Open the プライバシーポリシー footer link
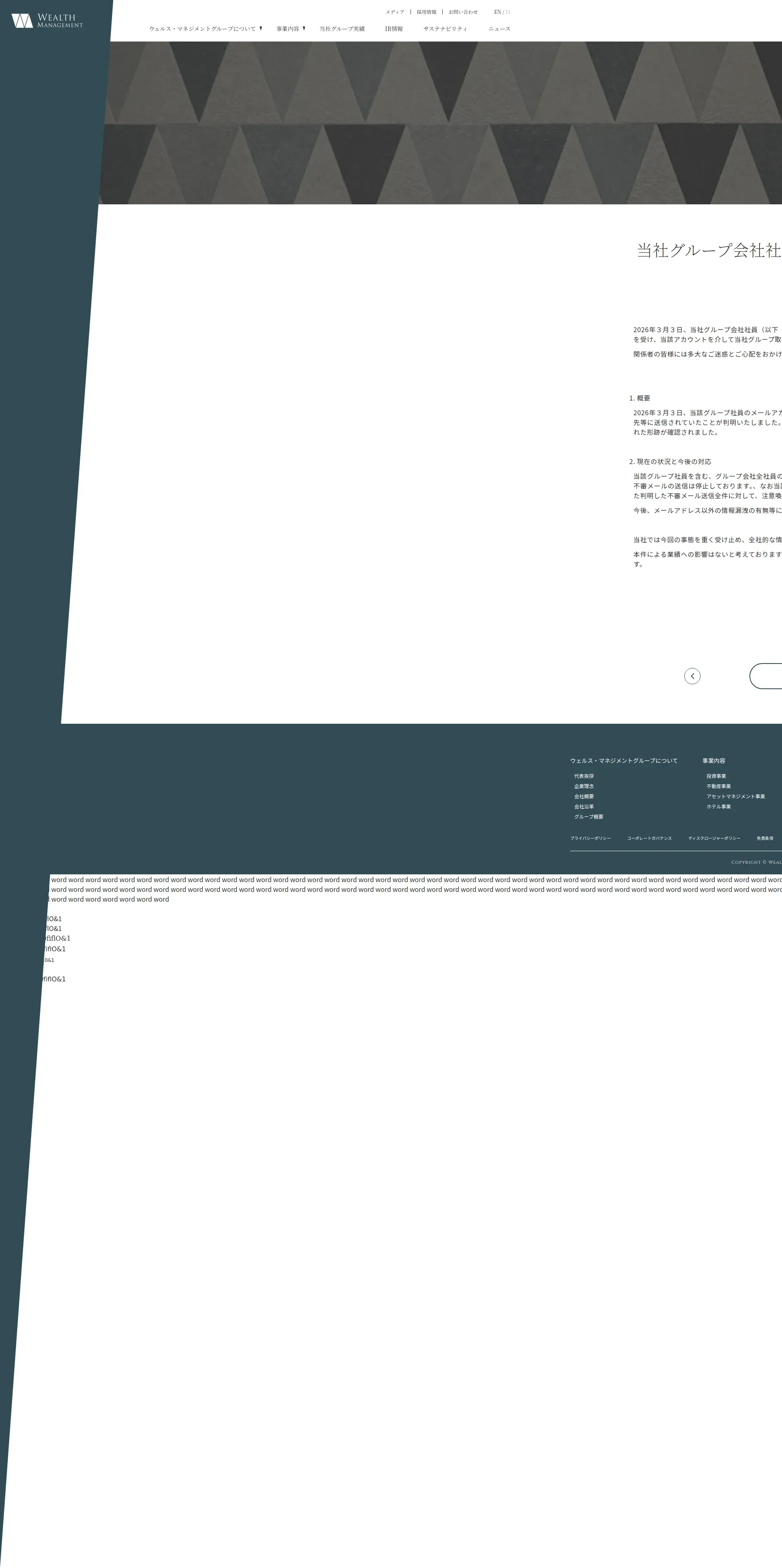 (590, 838)
